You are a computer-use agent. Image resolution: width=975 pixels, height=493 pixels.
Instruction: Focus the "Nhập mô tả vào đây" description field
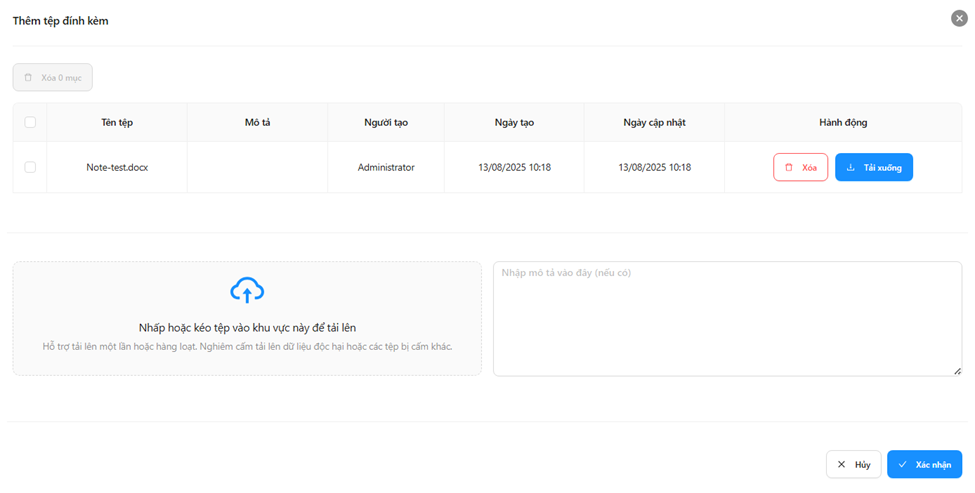(727, 318)
